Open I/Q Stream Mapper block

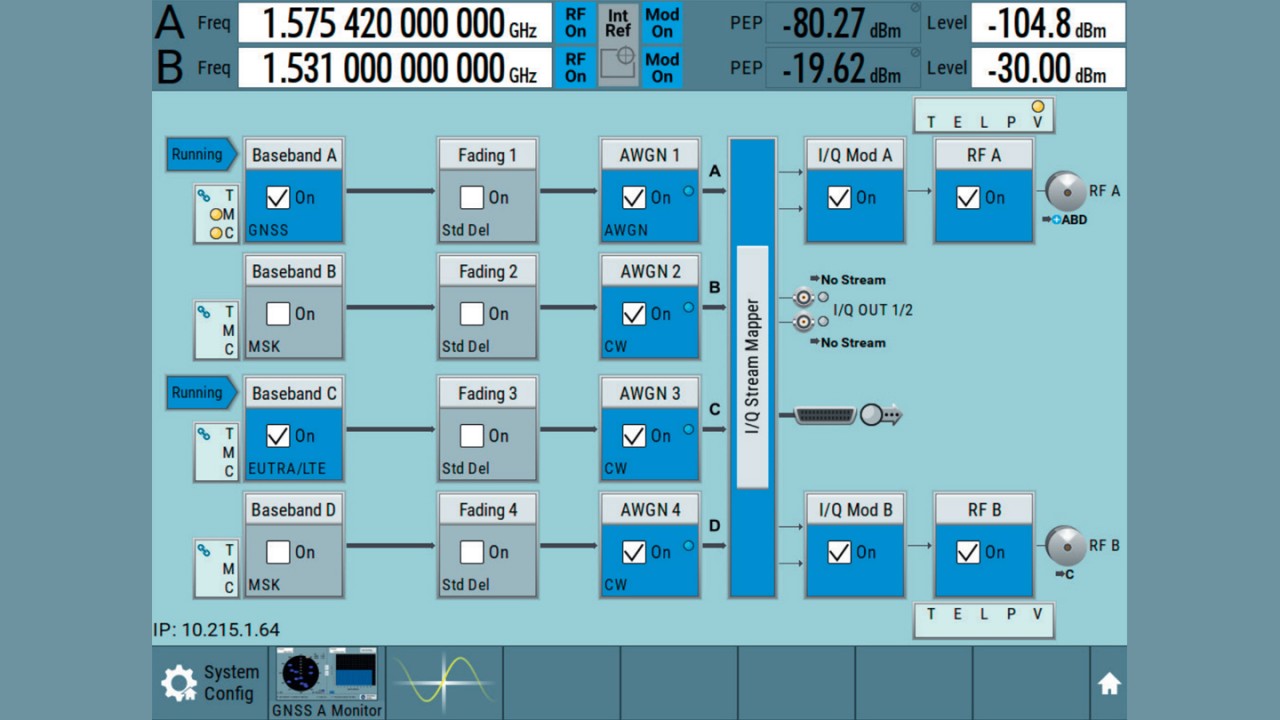pos(753,367)
